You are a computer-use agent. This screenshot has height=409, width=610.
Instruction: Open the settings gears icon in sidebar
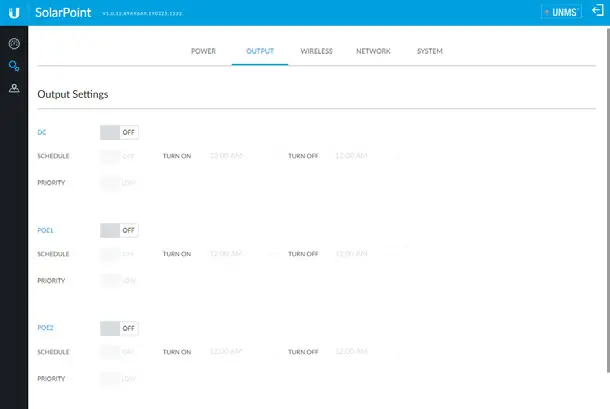[14, 66]
